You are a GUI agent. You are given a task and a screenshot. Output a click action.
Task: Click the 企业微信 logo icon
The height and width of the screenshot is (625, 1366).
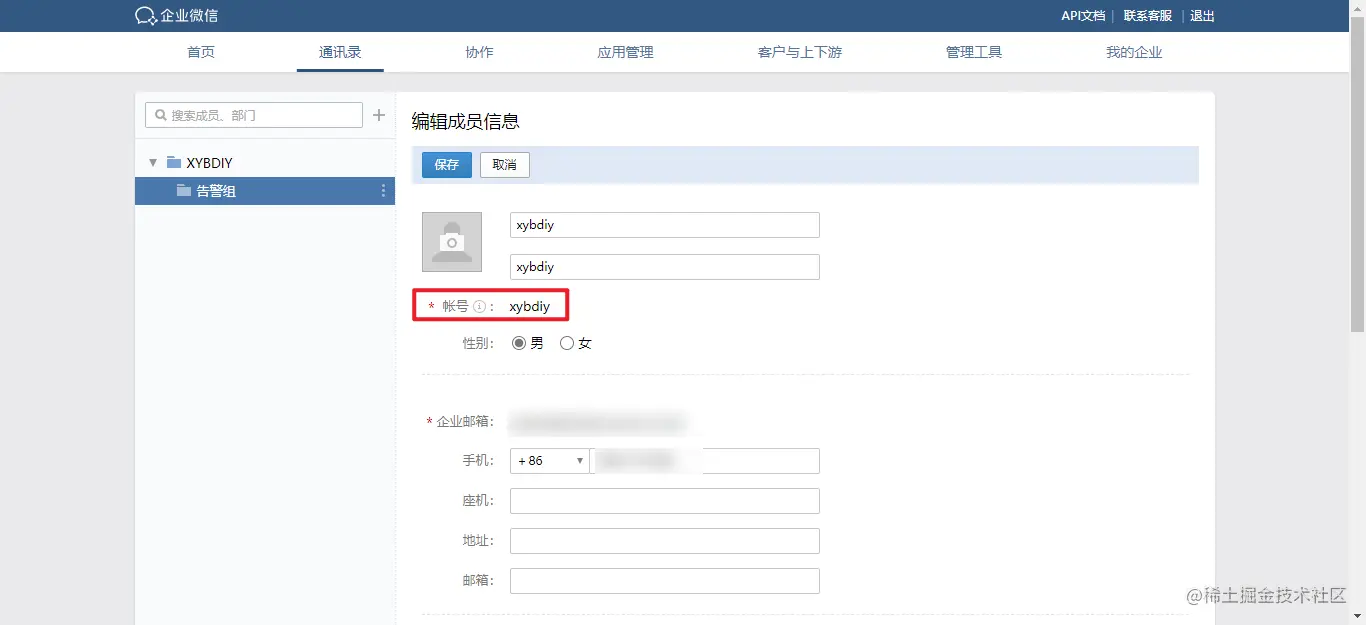[x=146, y=16]
